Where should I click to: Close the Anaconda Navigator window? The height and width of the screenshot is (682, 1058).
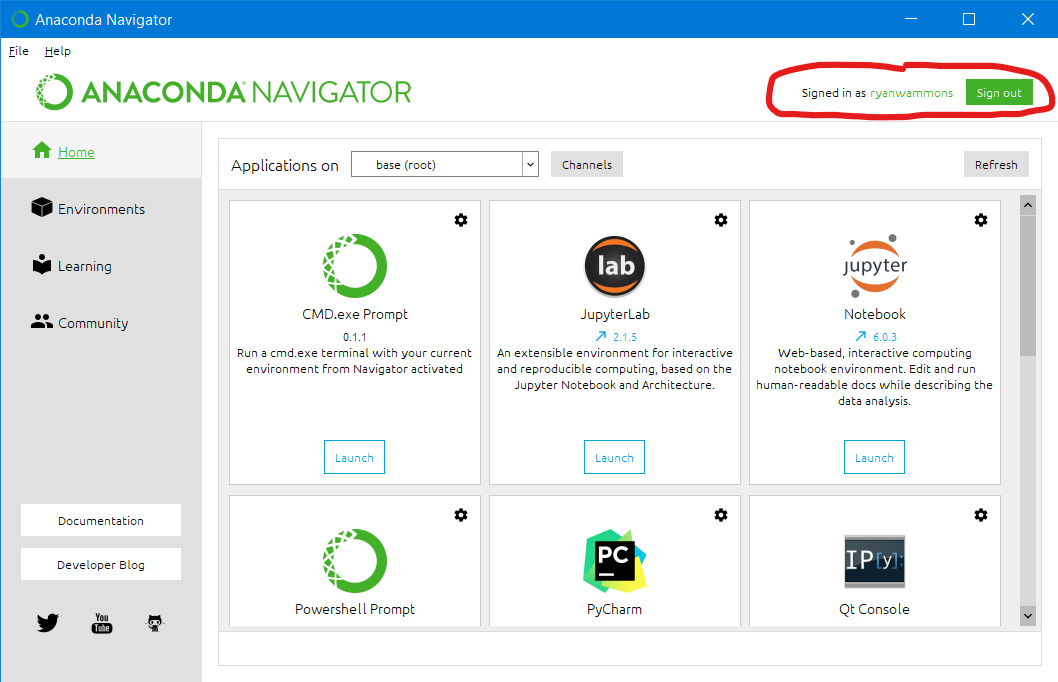click(x=1028, y=19)
